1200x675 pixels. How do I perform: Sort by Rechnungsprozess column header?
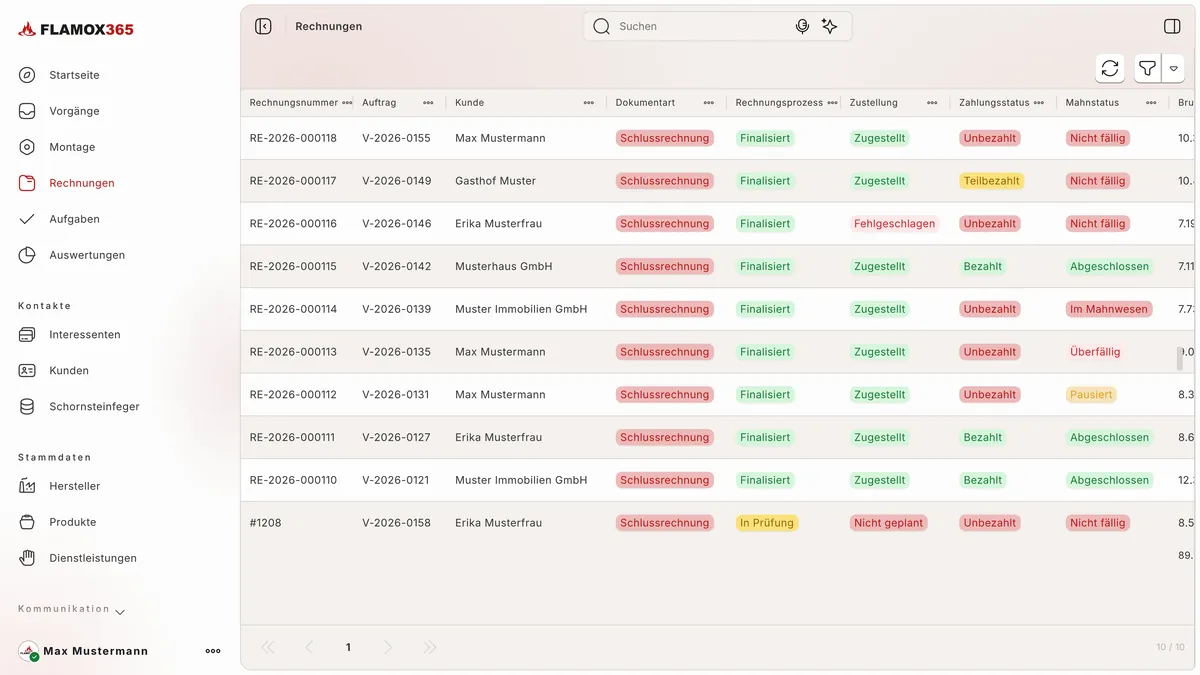tap(779, 103)
